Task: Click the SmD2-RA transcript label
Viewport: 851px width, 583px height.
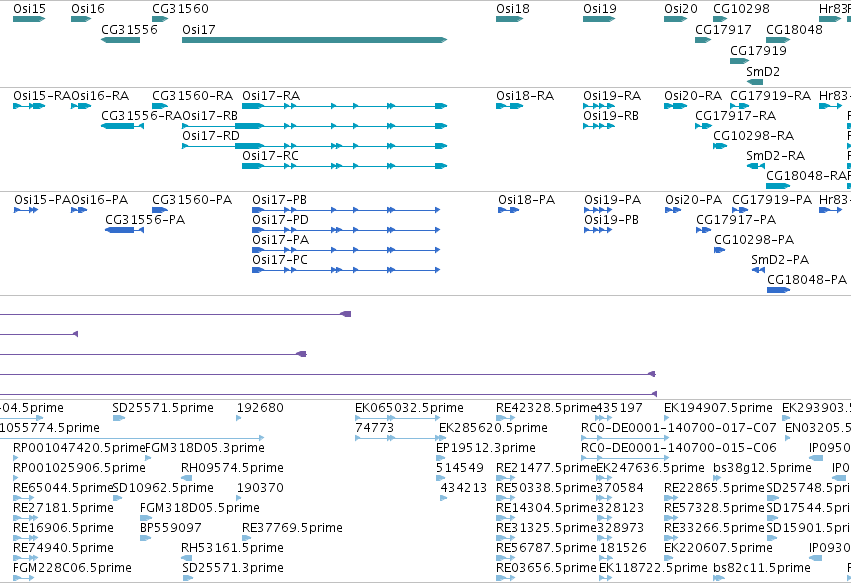Action: click(x=775, y=156)
